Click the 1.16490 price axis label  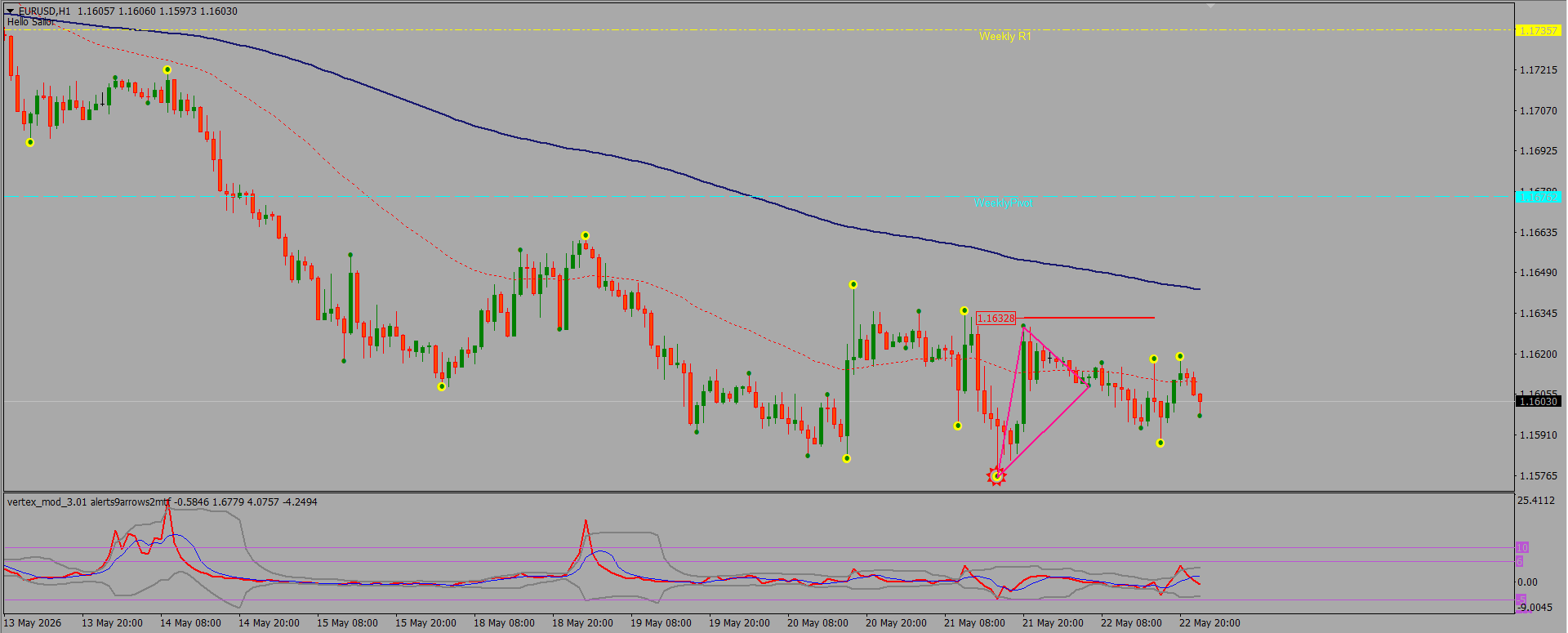point(1538,273)
